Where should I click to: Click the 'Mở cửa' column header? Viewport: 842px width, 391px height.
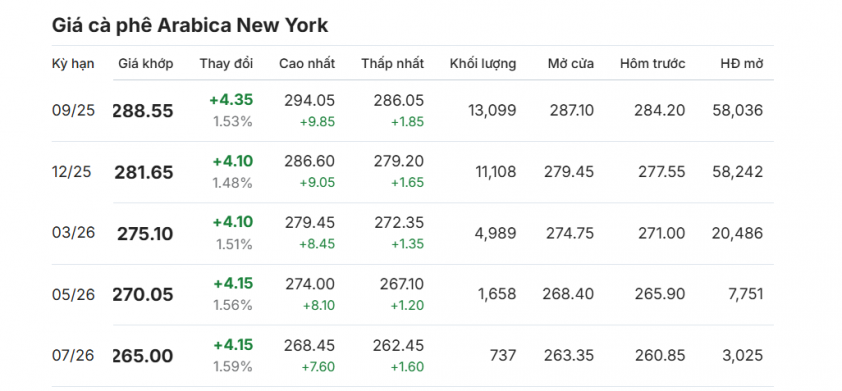pos(571,63)
